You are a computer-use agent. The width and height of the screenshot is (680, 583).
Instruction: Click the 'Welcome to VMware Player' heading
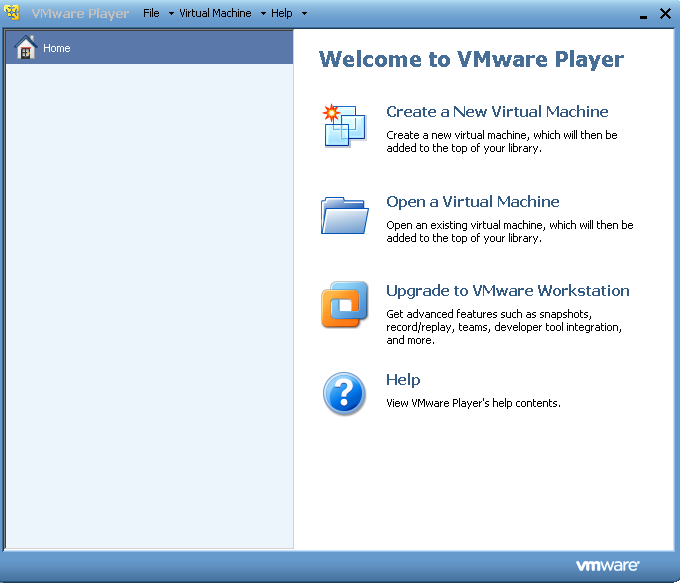[x=471, y=59]
